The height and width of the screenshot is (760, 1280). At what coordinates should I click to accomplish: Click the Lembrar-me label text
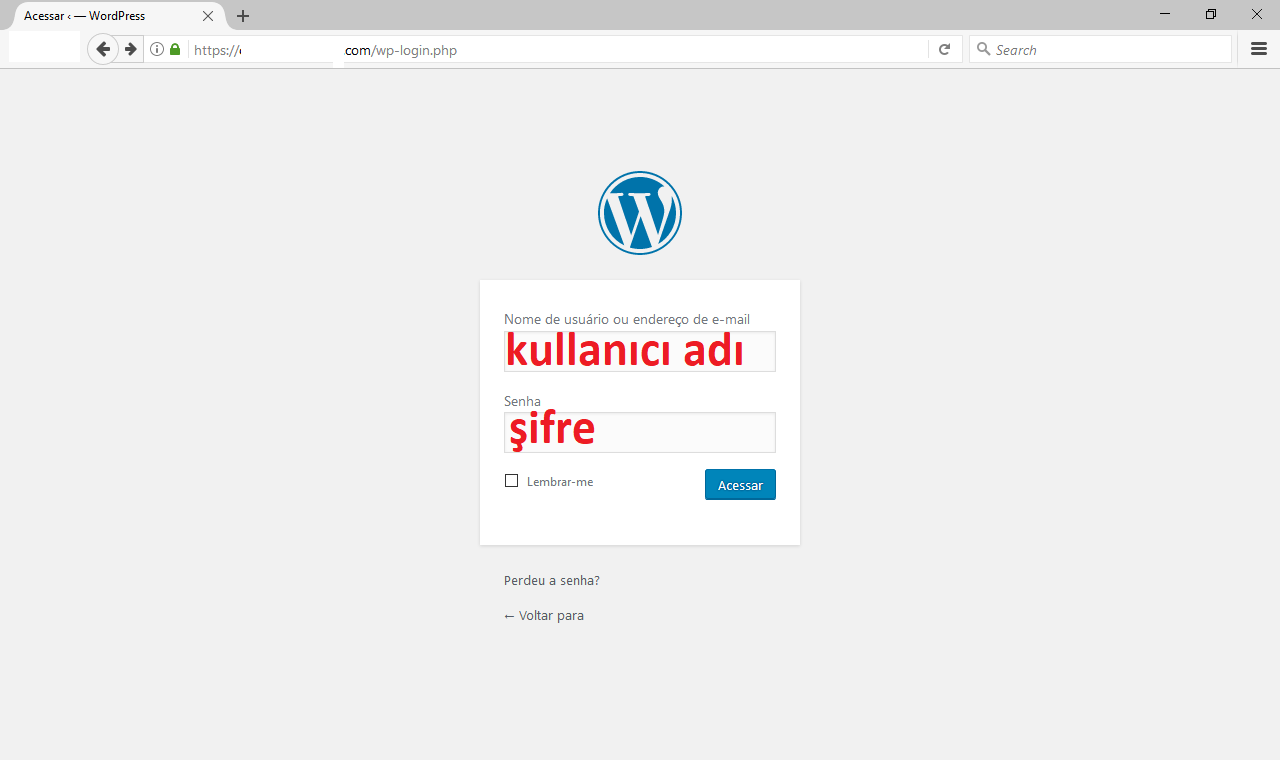pos(560,482)
